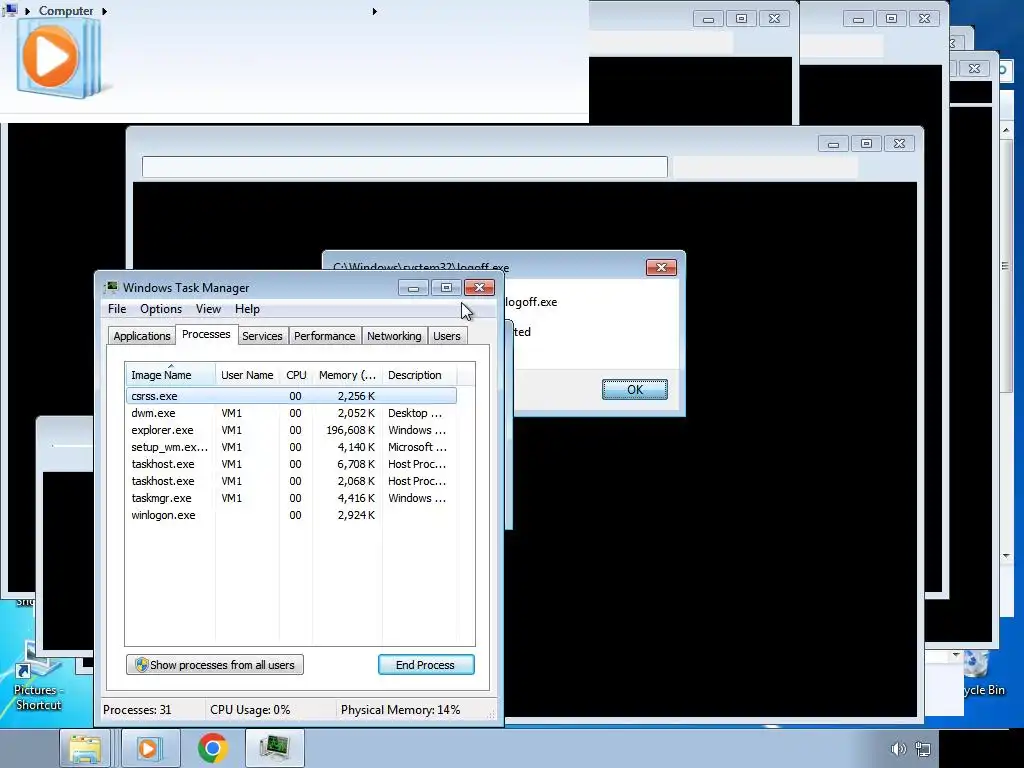
Task: Minimize the Windows Task Manager window
Action: click(x=413, y=288)
